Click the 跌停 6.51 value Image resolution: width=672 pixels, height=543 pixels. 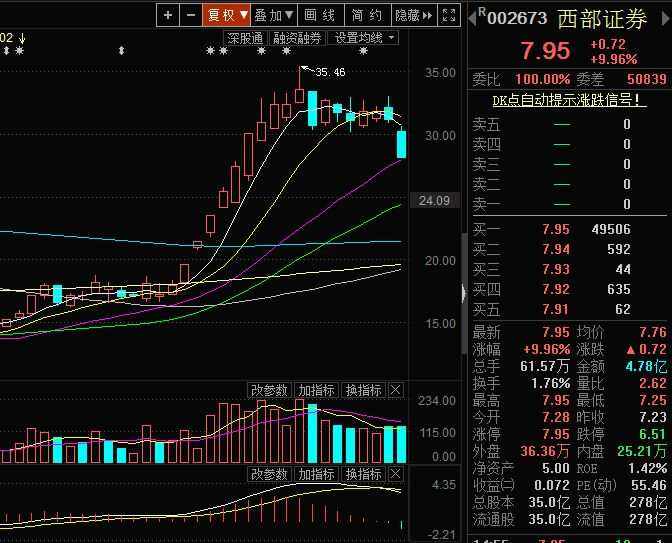(x=653, y=434)
